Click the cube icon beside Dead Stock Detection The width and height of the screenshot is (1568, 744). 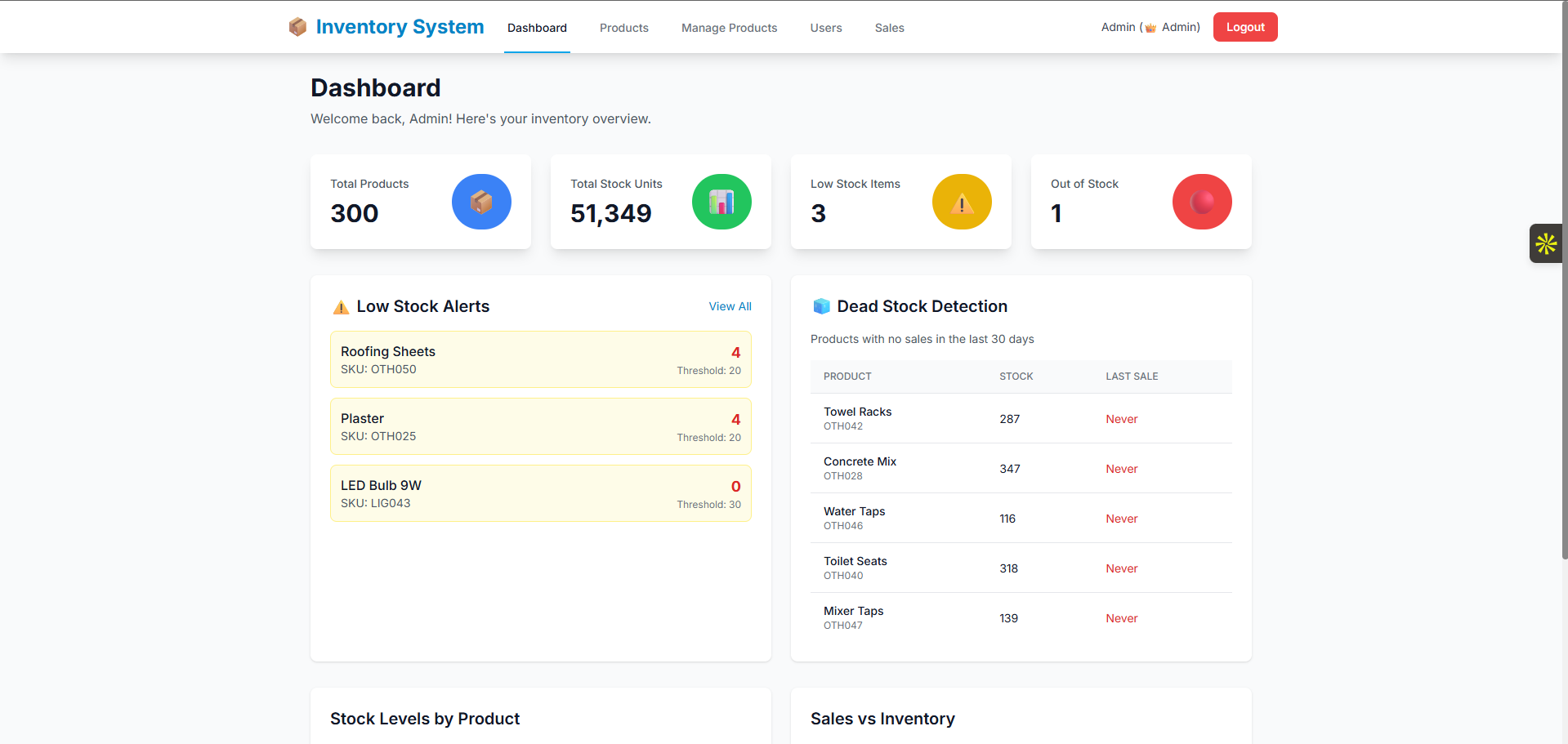(822, 306)
